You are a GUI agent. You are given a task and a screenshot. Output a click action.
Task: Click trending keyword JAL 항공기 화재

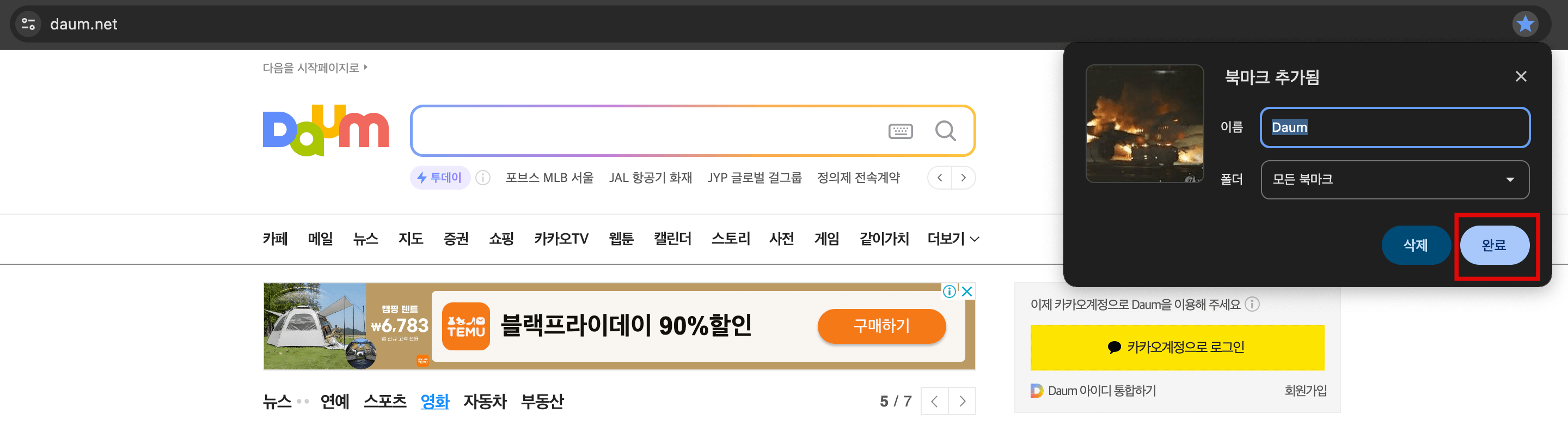pyautogui.click(x=650, y=178)
